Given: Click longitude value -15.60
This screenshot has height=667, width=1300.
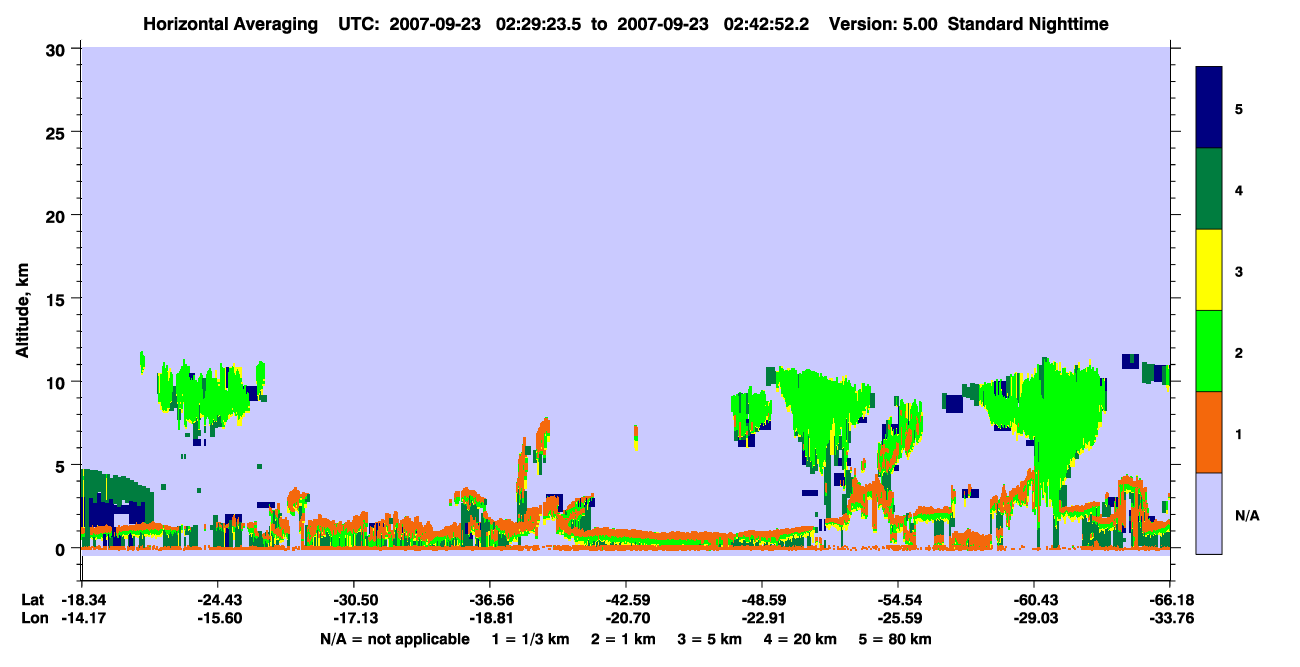Looking at the screenshot, I should [217, 619].
